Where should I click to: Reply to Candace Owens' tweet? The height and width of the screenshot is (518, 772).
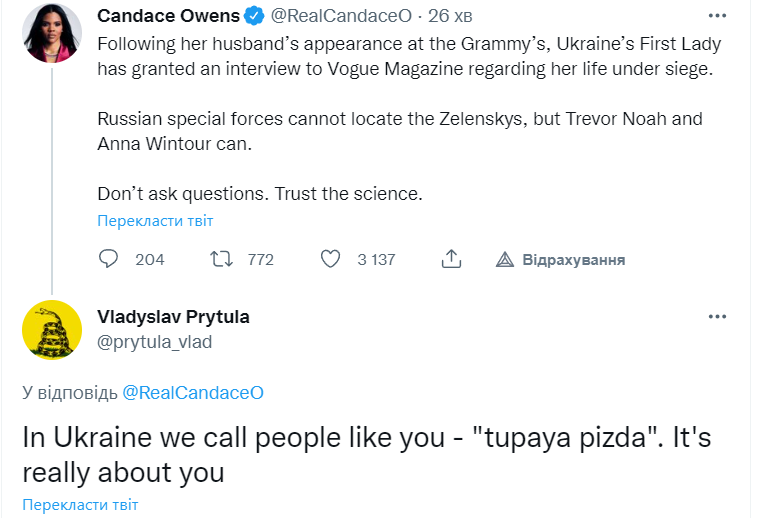click(109, 260)
